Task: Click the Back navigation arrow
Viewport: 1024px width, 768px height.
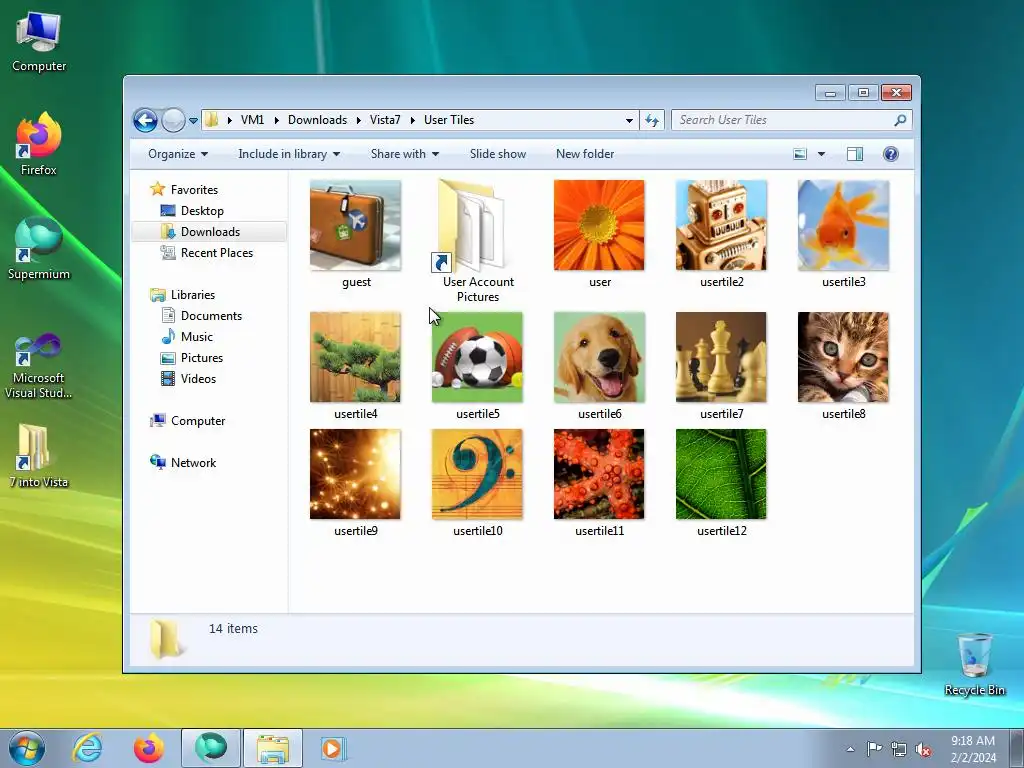Action: coord(145,120)
